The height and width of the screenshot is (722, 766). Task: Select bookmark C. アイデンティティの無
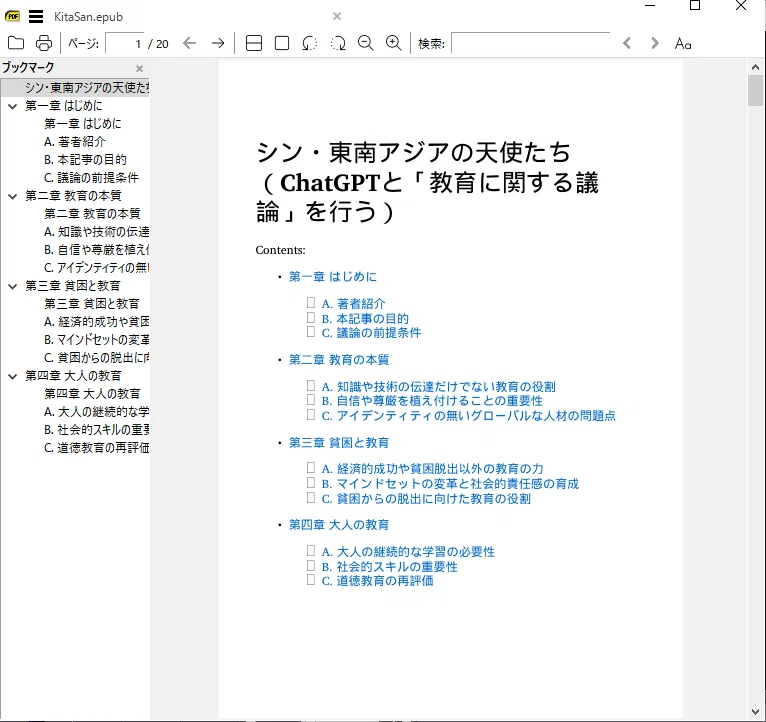tap(96, 268)
